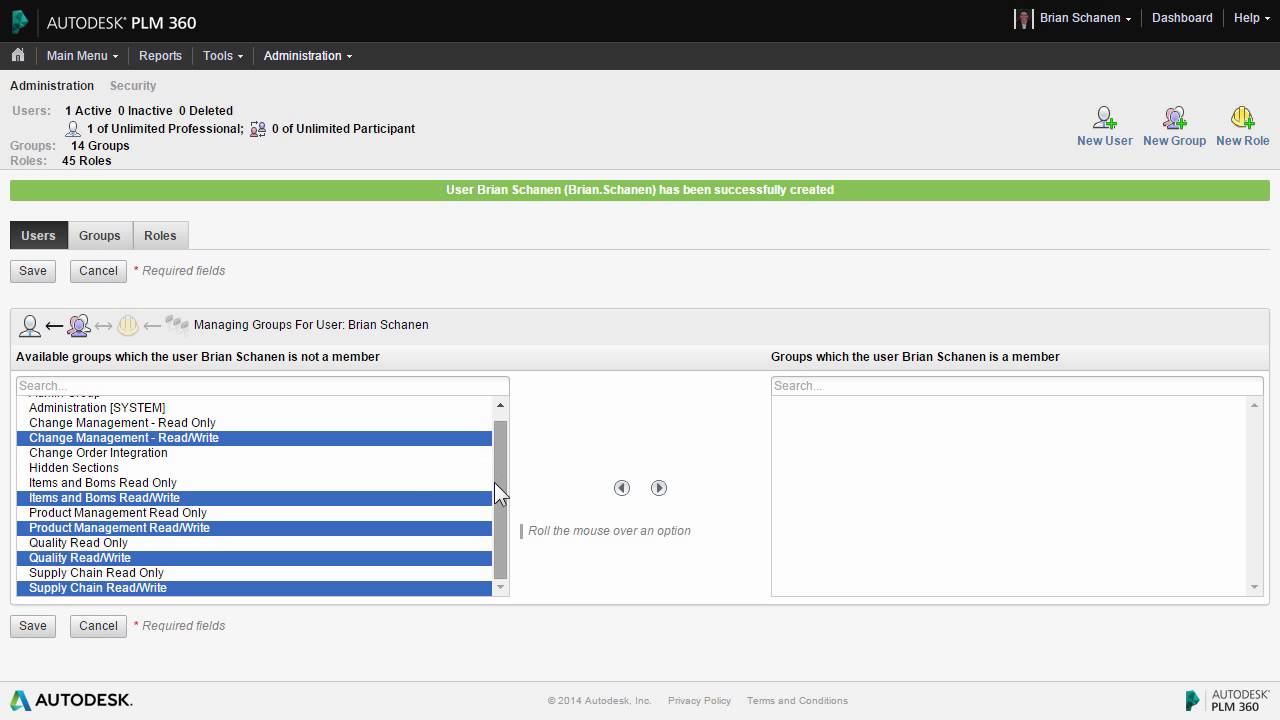
Task: Select Change Management - Read Only group
Action: pos(254,423)
